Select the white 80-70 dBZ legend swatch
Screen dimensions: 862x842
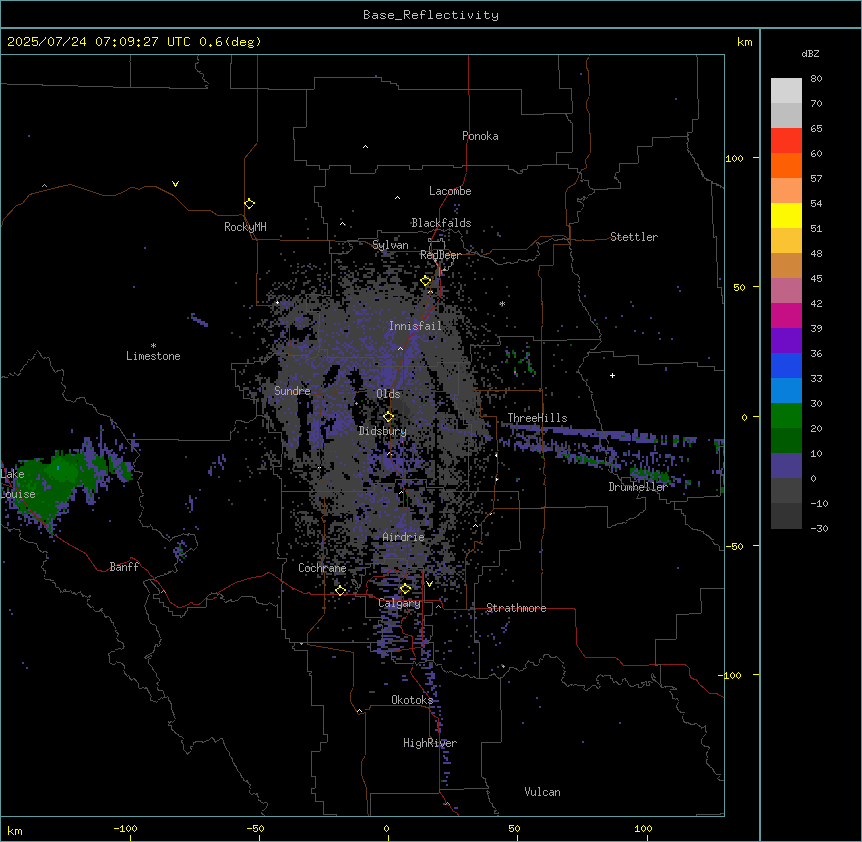(x=786, y=91)
